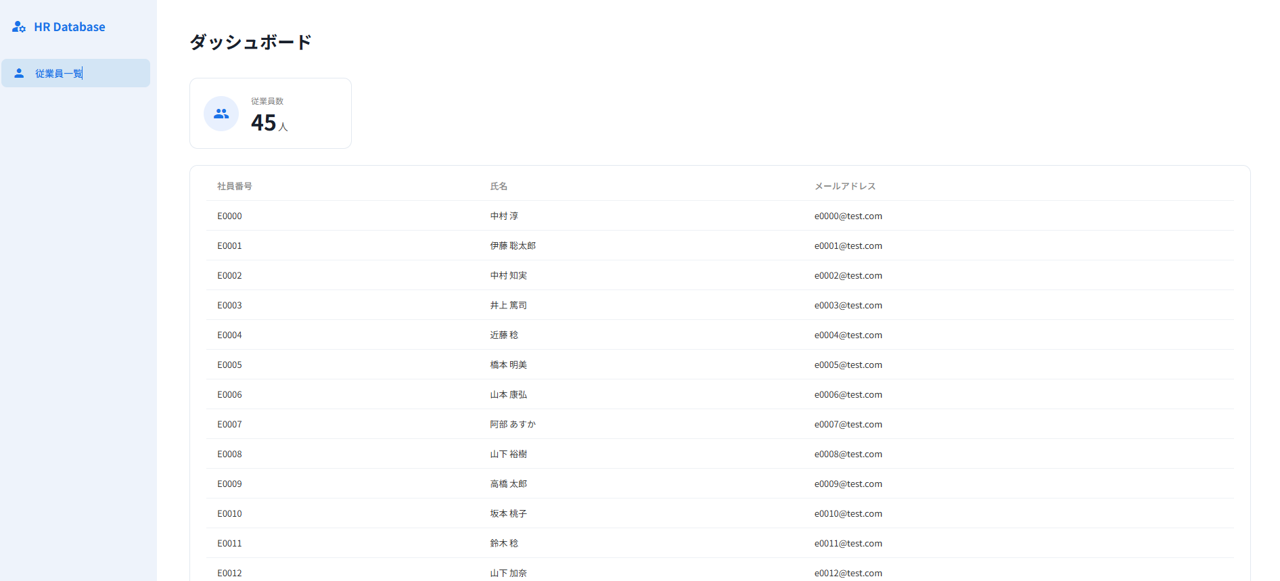Open the 従業員一覧 sidebar menu item

[76, 73]
